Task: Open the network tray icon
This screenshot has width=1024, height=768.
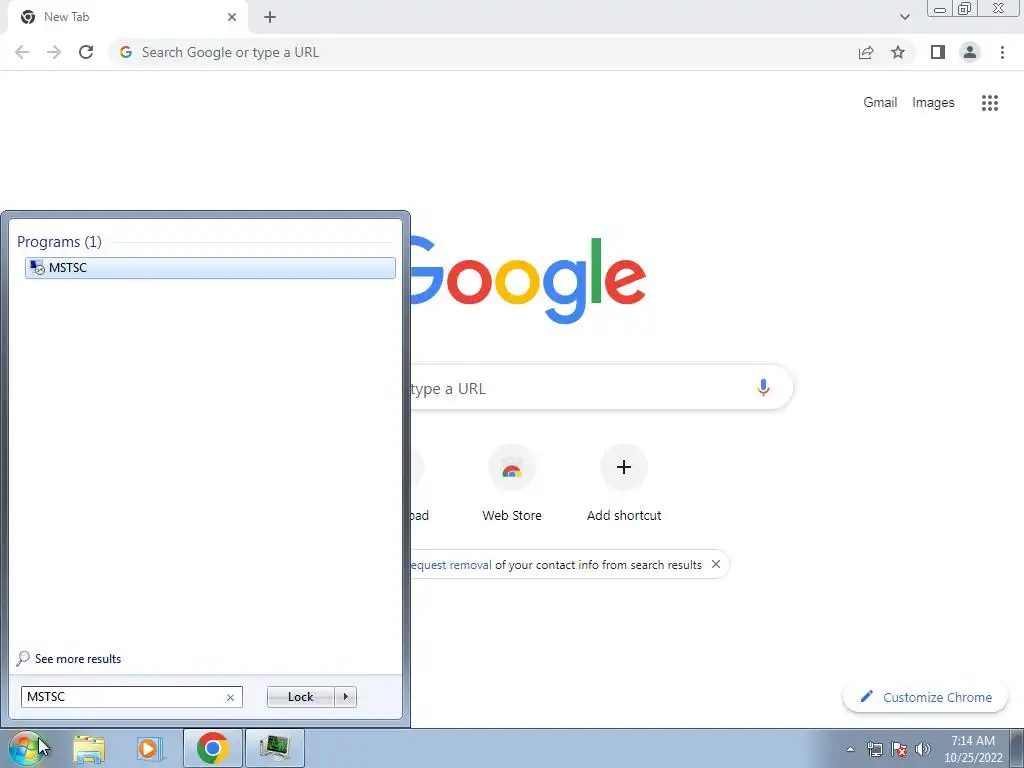Action: [874, 749]
